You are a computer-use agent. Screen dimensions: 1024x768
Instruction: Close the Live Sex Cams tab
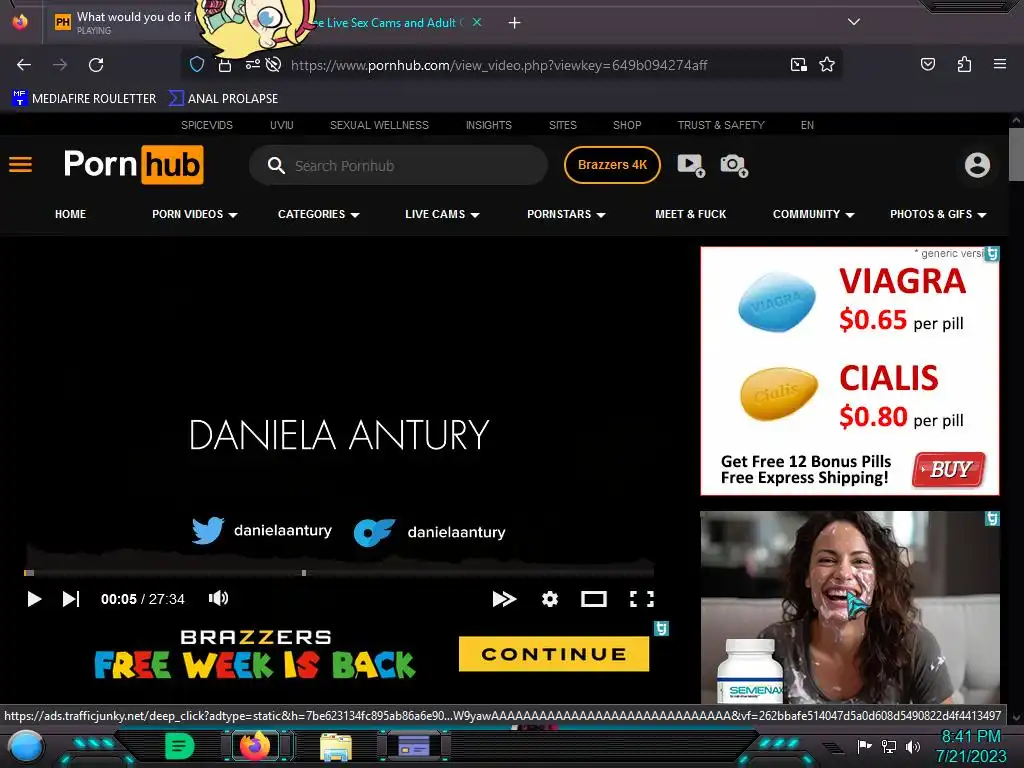[x=477, y=22]
